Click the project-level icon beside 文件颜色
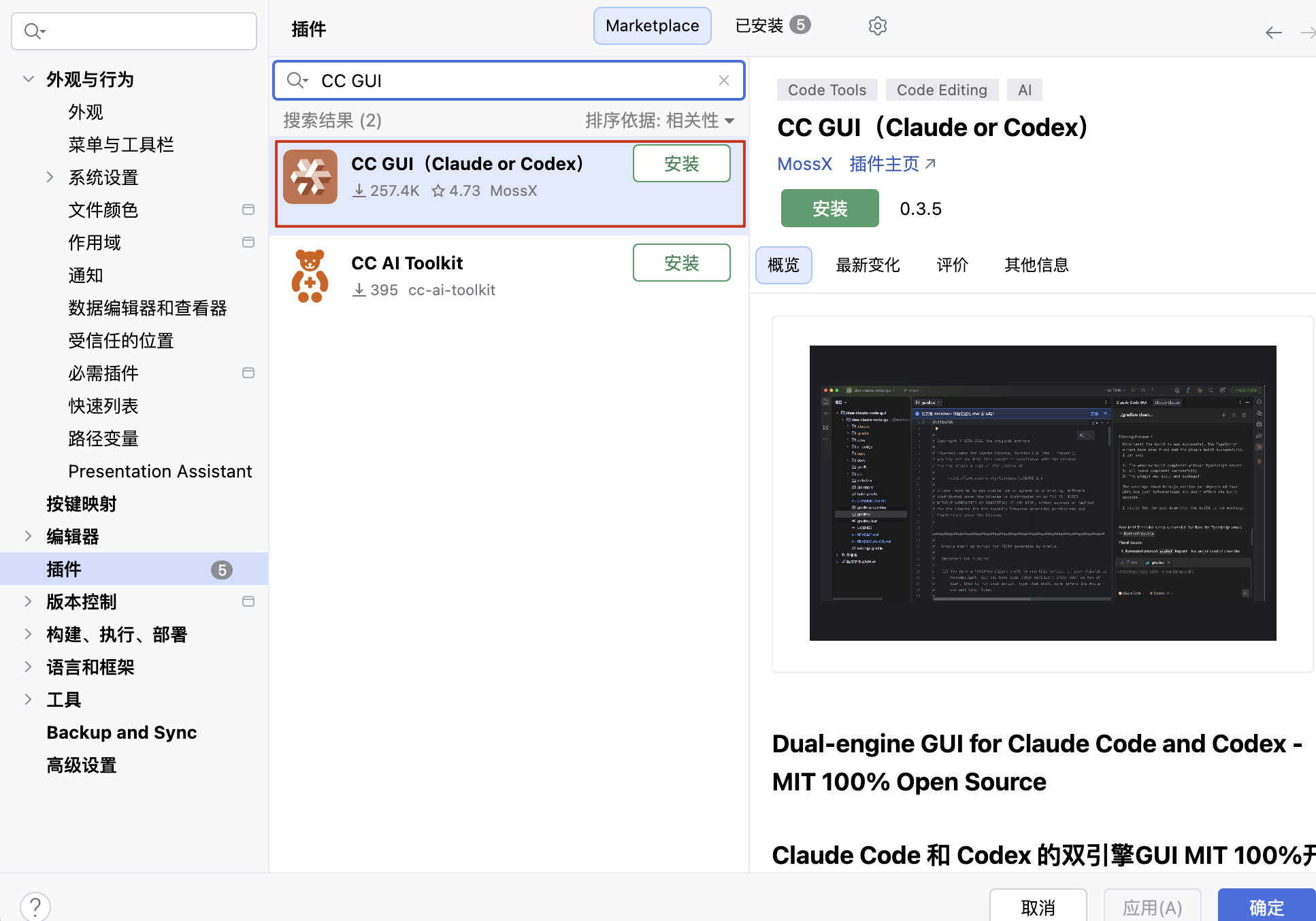Image resolution: width=1316 pixels, height=921 pixels. click(x=248, y=210)
